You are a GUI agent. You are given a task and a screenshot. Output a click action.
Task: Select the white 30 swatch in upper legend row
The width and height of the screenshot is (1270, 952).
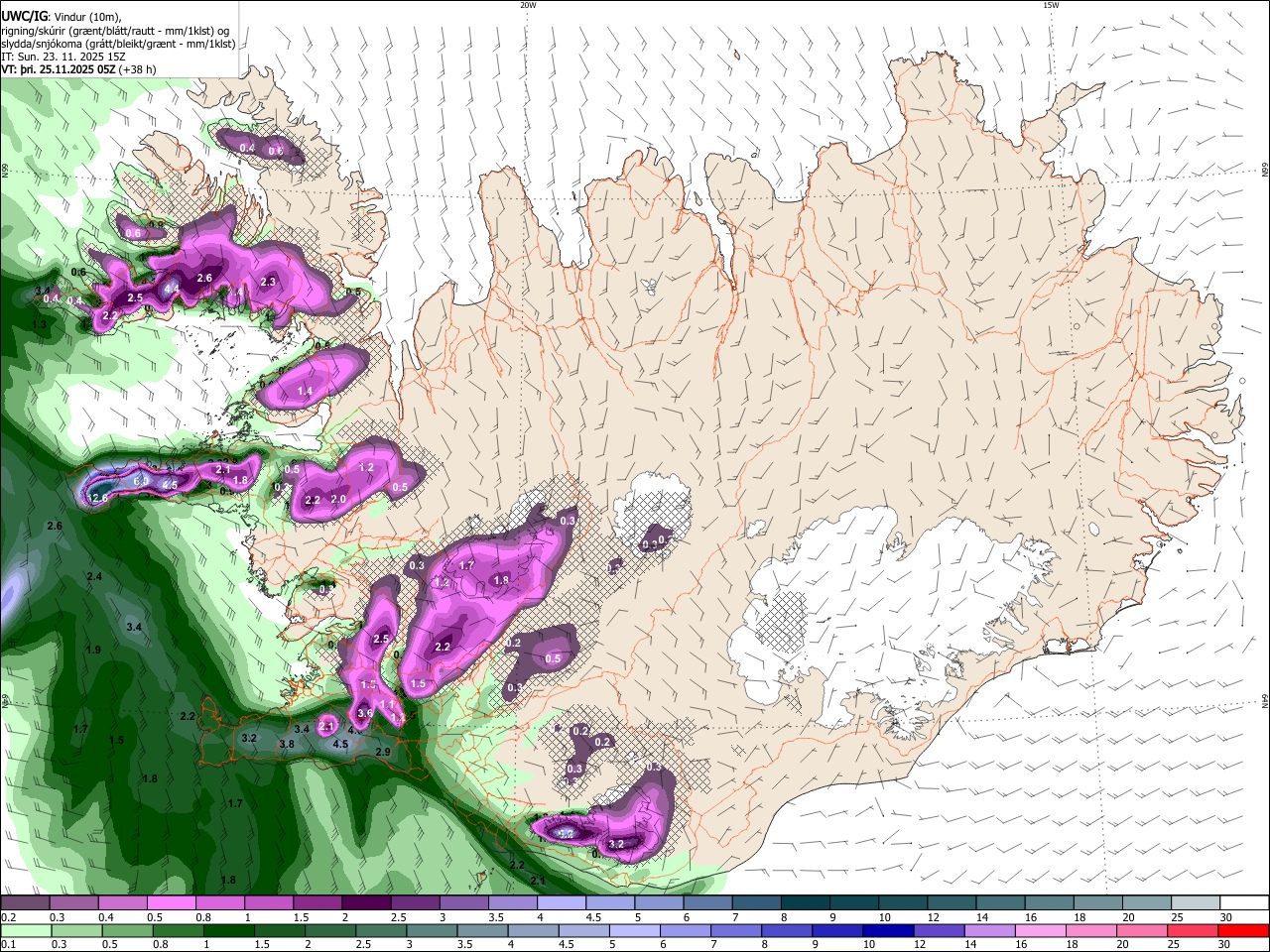[1243, 902]
